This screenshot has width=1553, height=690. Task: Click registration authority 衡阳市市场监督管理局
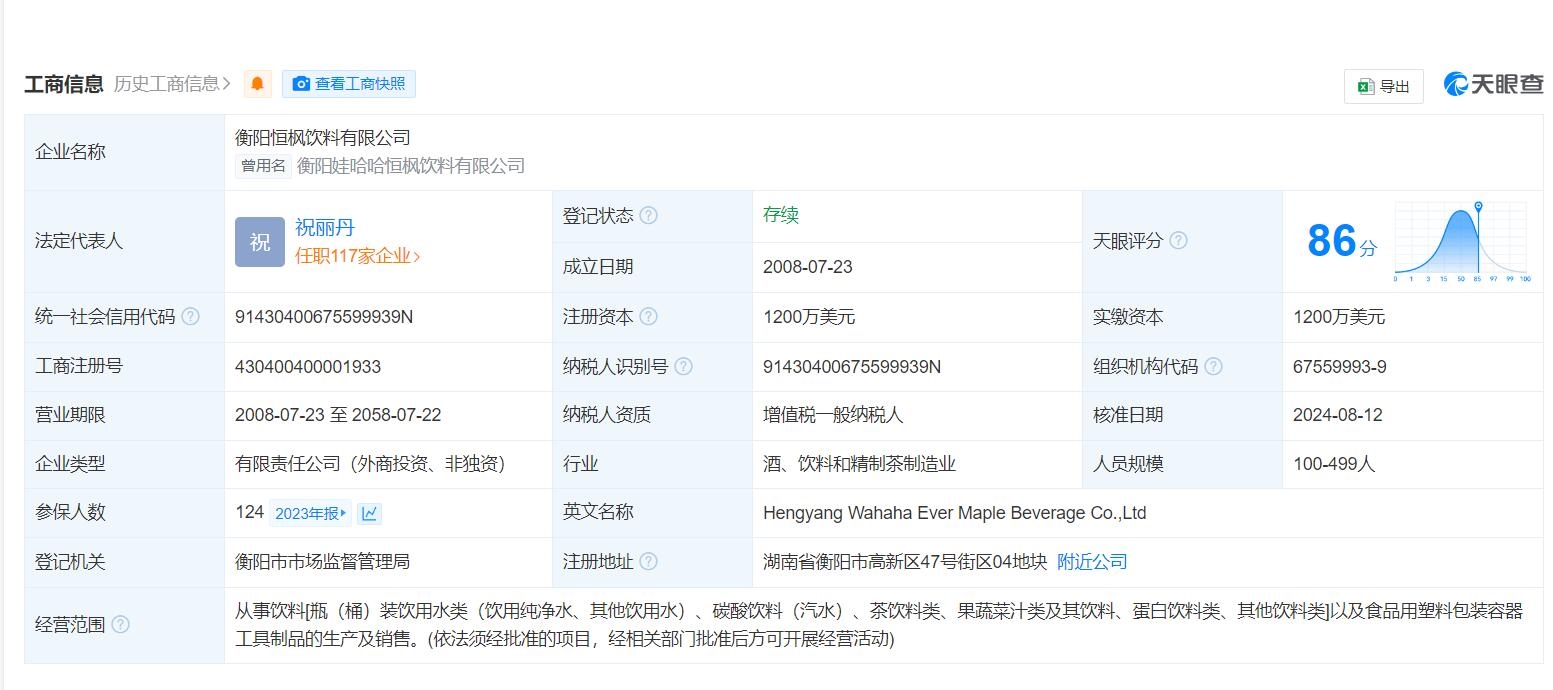click(322, 562)
